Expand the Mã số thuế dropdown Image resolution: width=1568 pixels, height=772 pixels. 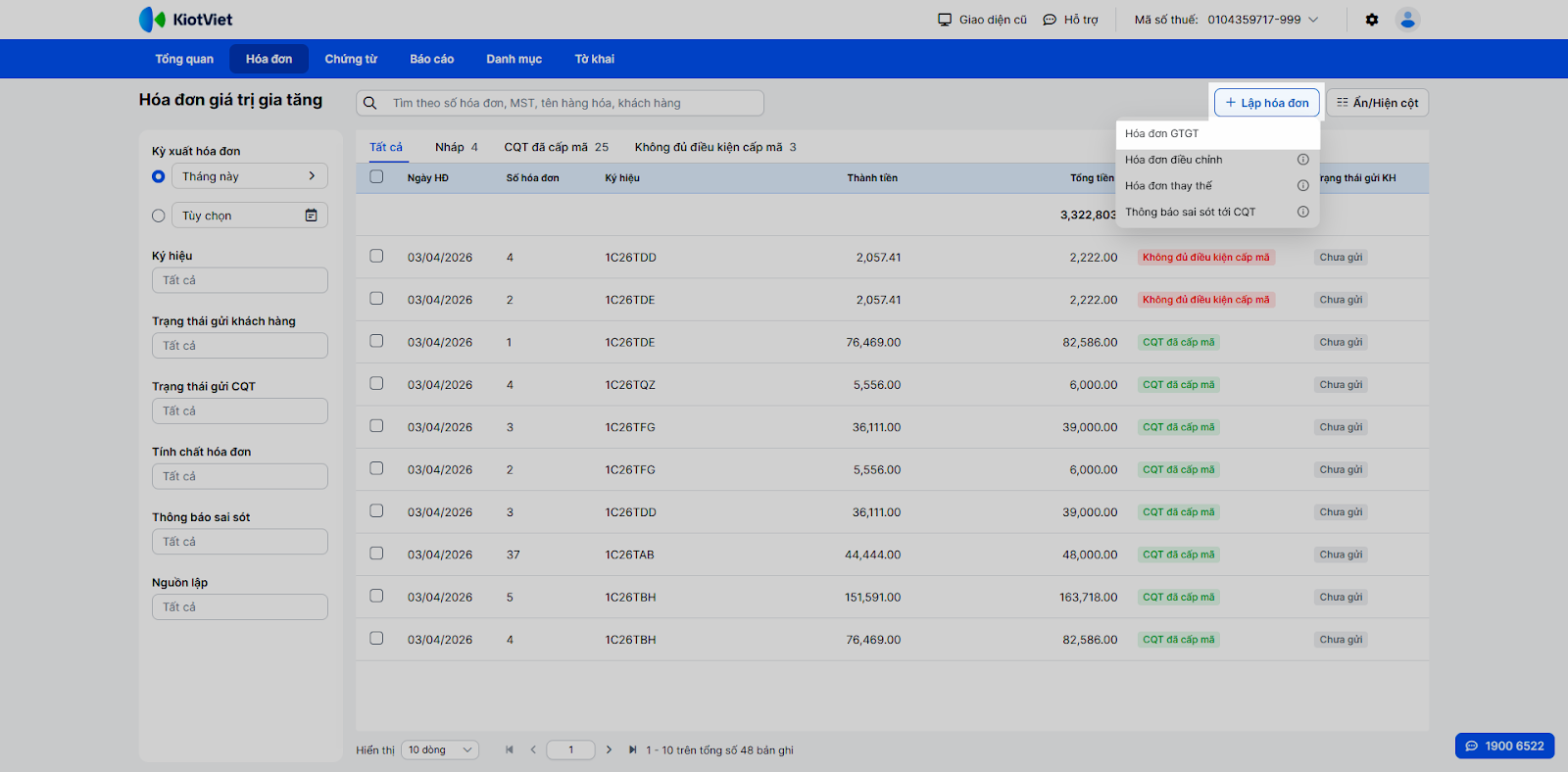(1313, 20)
